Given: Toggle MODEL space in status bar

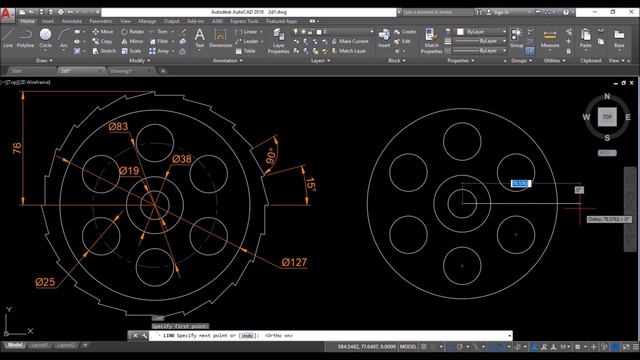Looking at the screenshot, I should (408, 347).
